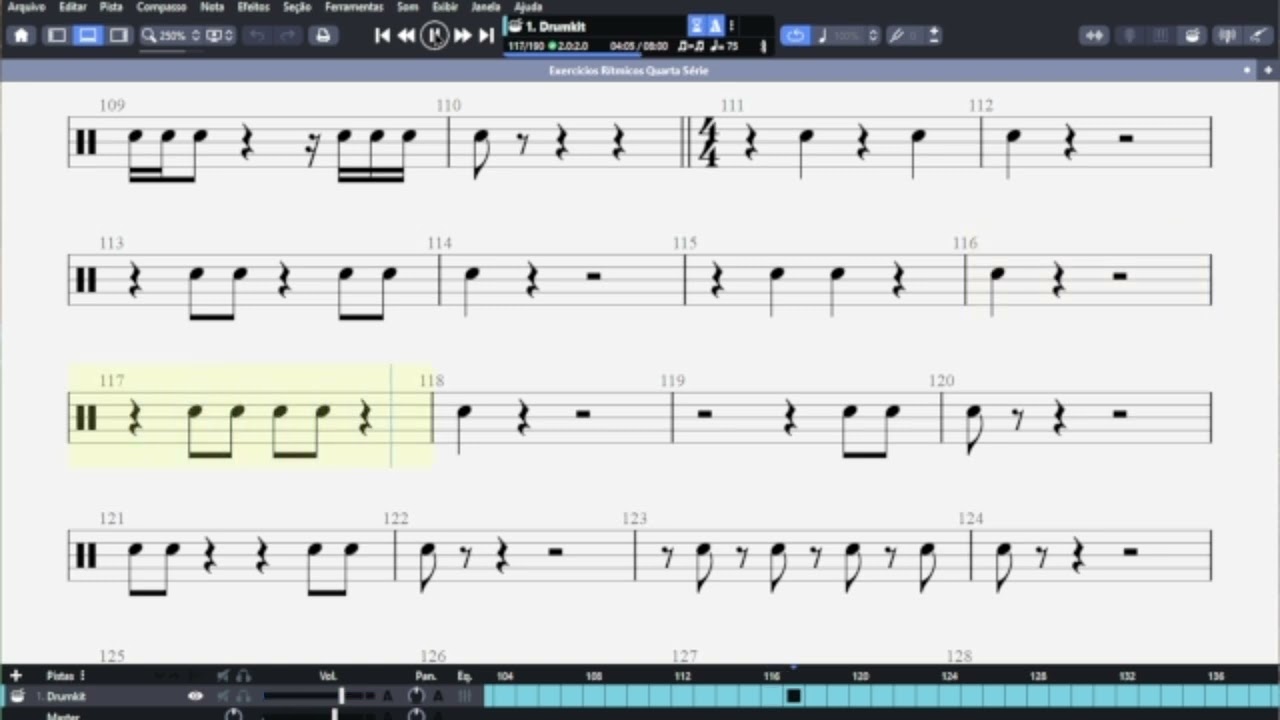Click the 117/190 bar position display

point(526,46)
